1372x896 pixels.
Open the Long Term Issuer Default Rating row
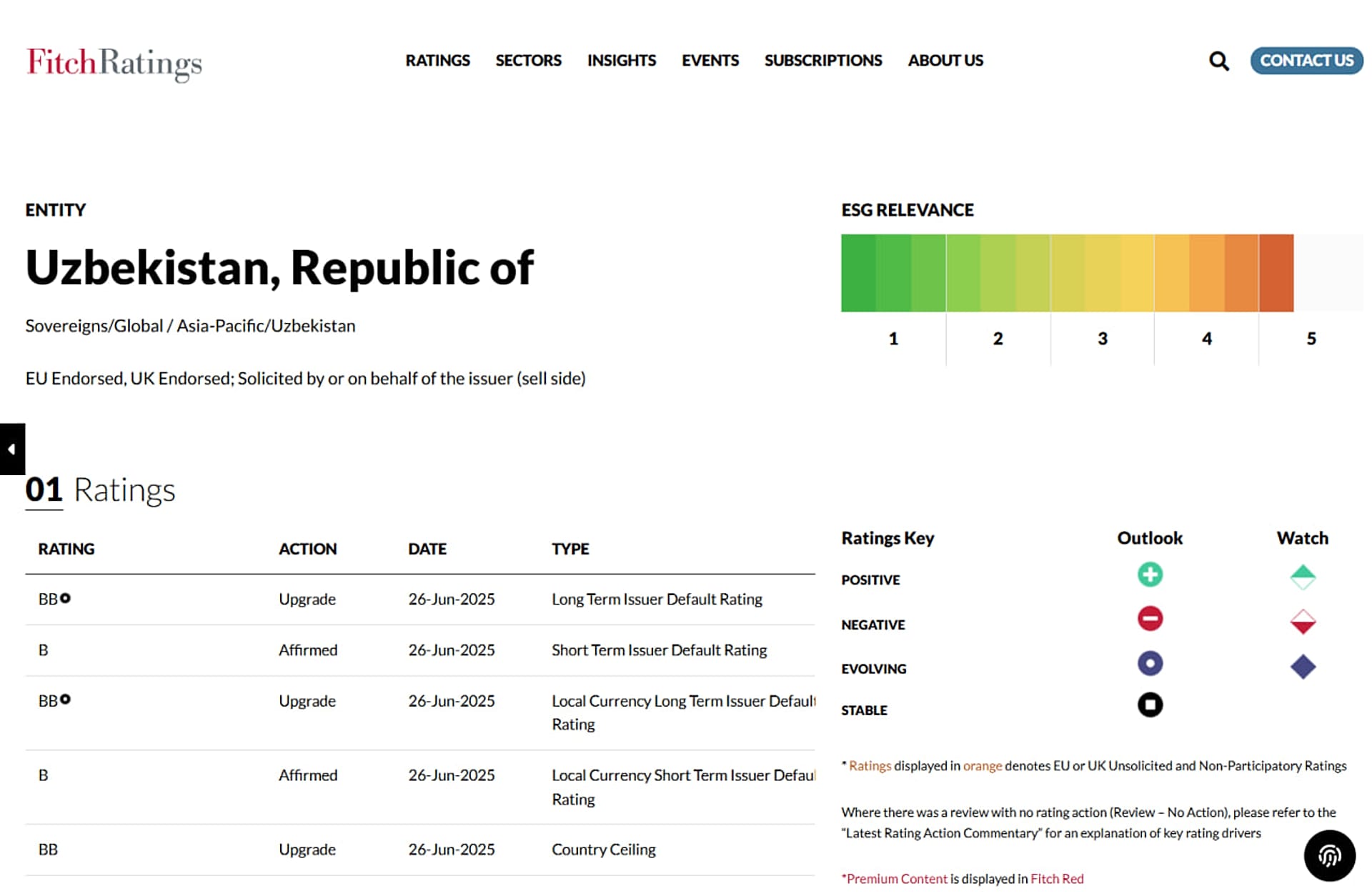tap(420, 599)
